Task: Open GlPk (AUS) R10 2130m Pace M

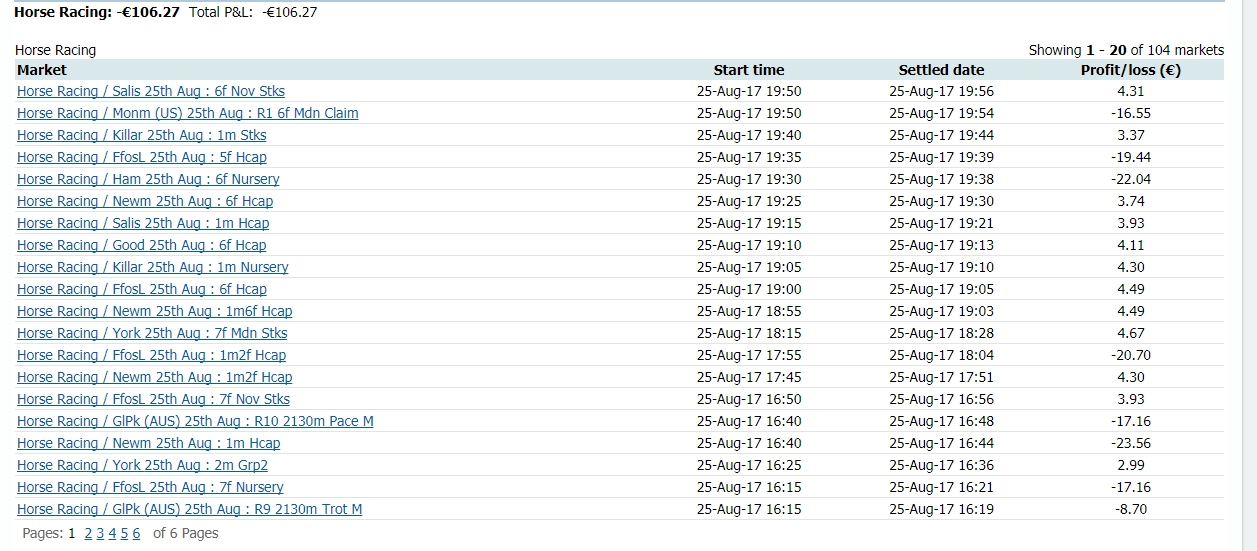Action: pyautogui.click(x=195, y=421)
